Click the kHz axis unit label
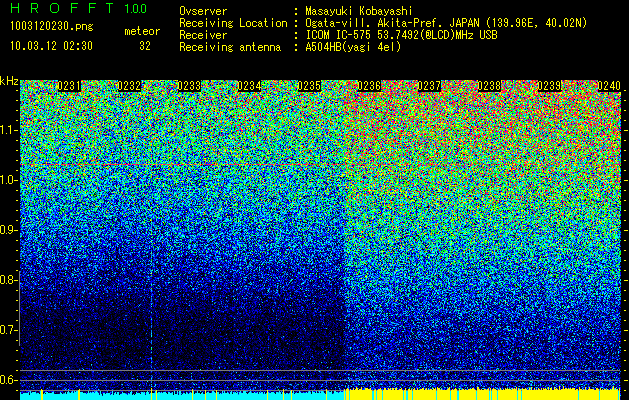 tap(9, 81)
